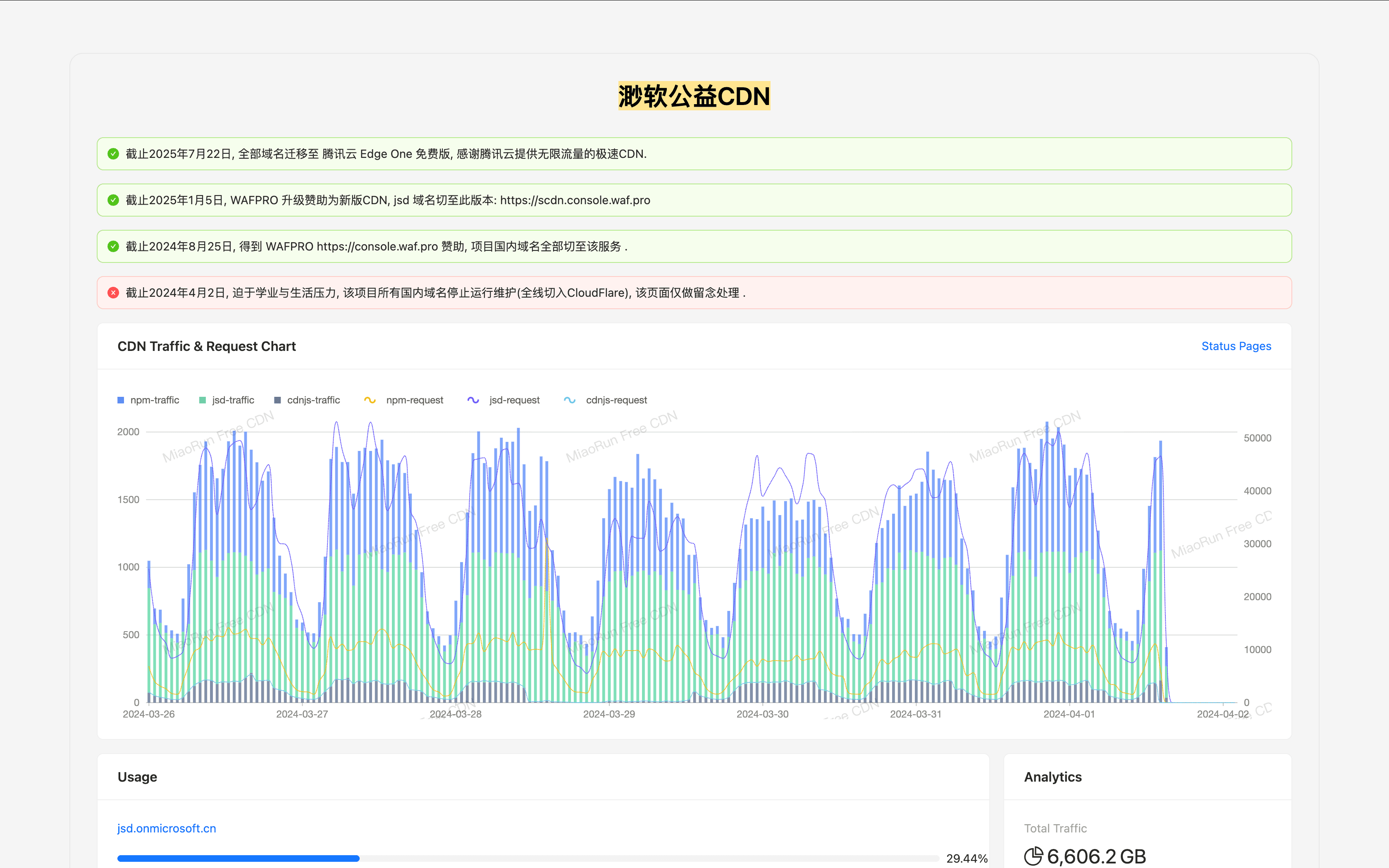
Task: Toggle the cdnjs-request legend entry
Action: pos(605,400)
